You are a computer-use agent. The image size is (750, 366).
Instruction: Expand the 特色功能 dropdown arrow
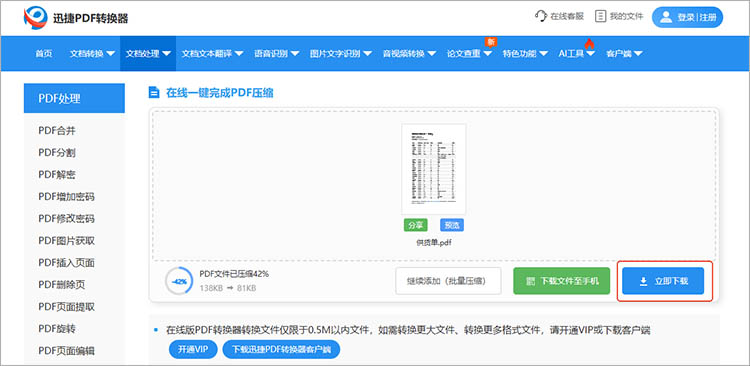(543, 54)
